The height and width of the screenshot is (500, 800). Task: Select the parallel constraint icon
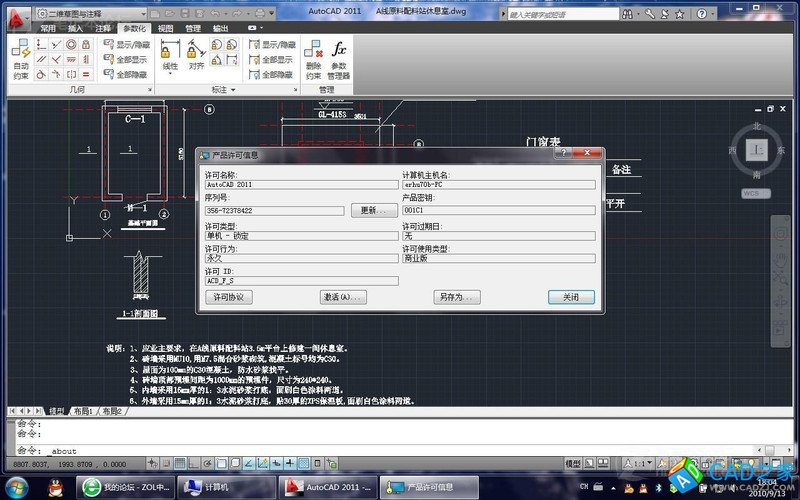(41, 60)
